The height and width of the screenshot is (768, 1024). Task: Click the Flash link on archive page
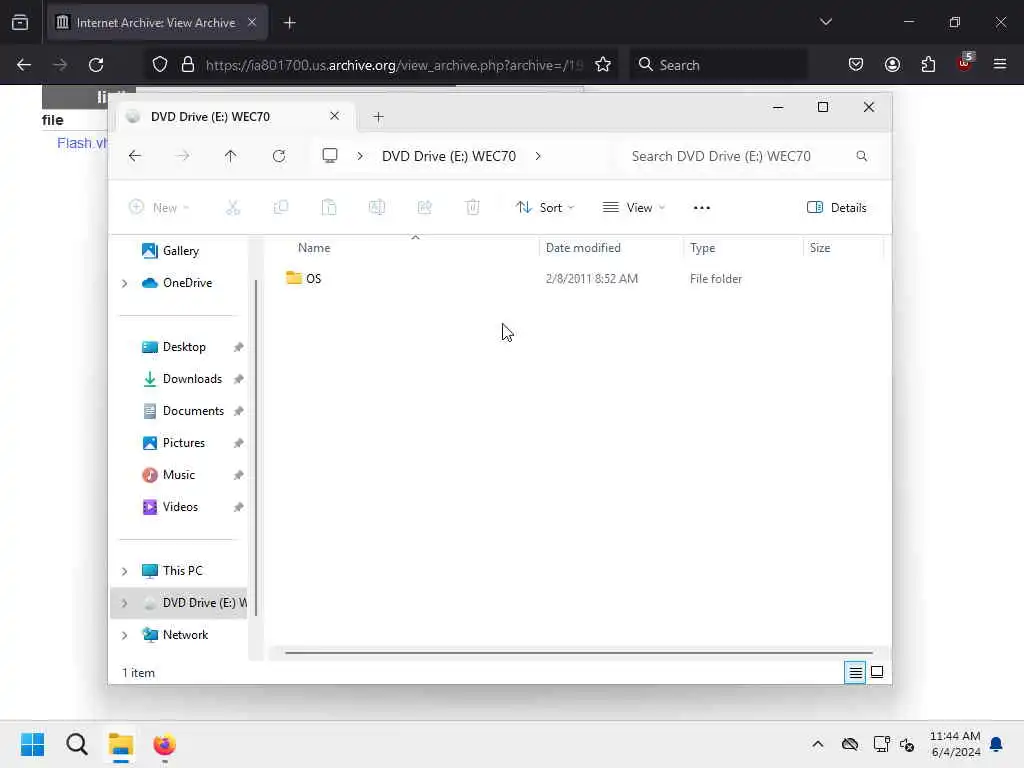pos(81,143)
